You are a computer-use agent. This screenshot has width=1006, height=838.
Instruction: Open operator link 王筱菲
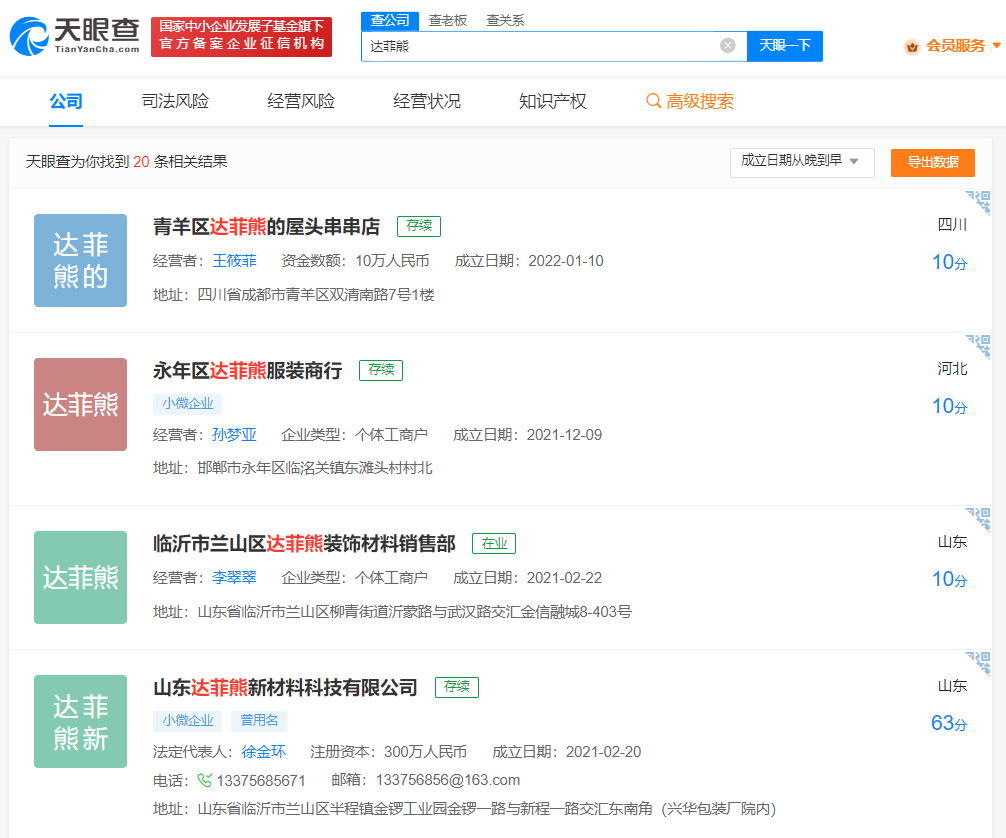[x=234, y=261]
